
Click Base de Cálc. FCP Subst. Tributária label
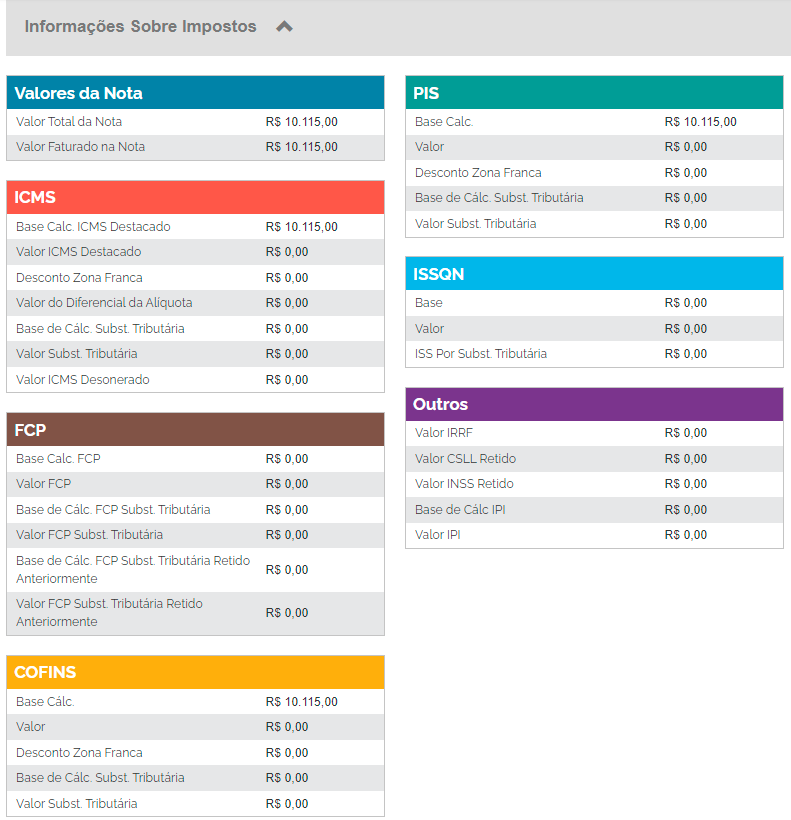pyautogui.click(x=113, y=509)
